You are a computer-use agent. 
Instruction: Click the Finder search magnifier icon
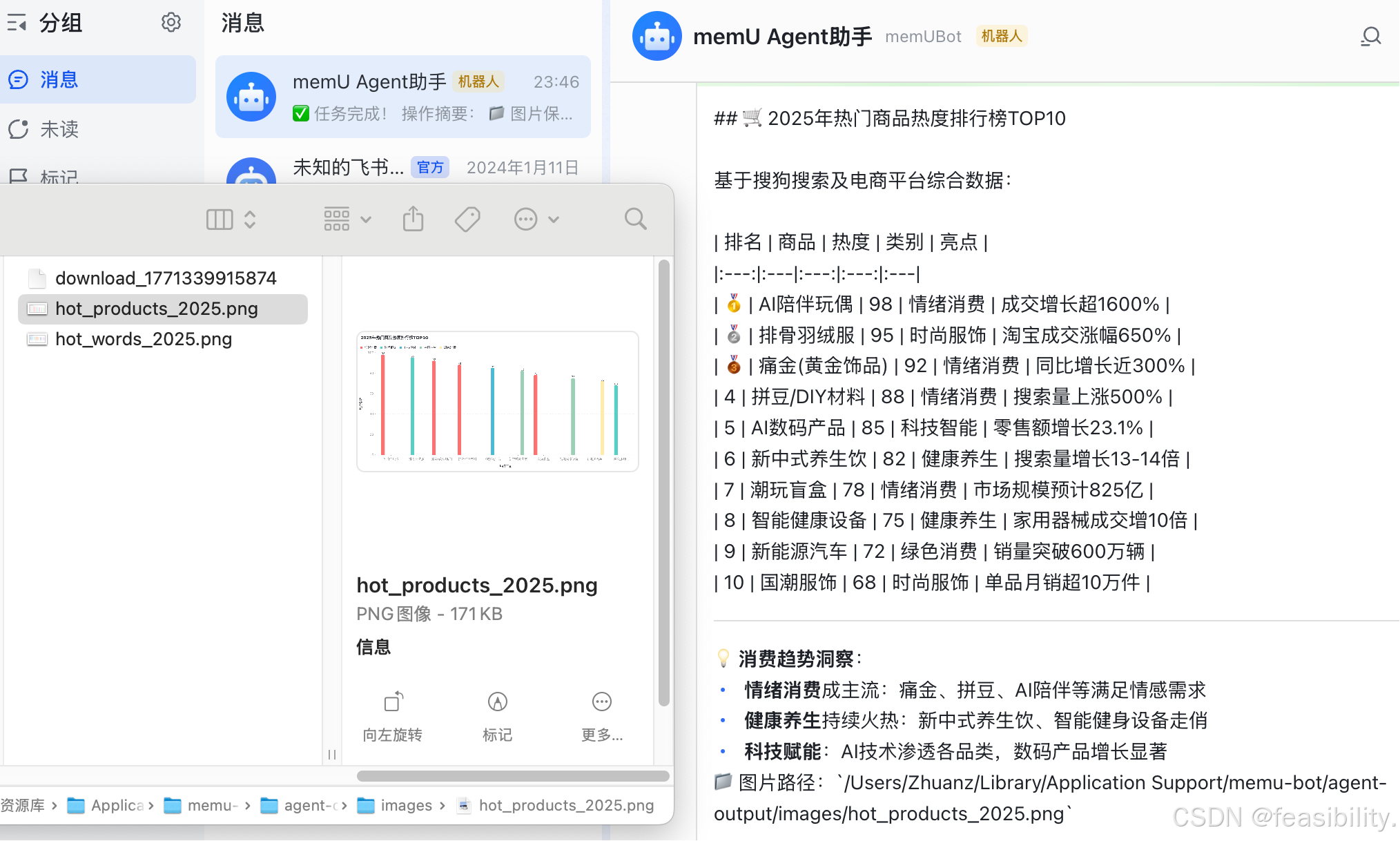point(635,220)
